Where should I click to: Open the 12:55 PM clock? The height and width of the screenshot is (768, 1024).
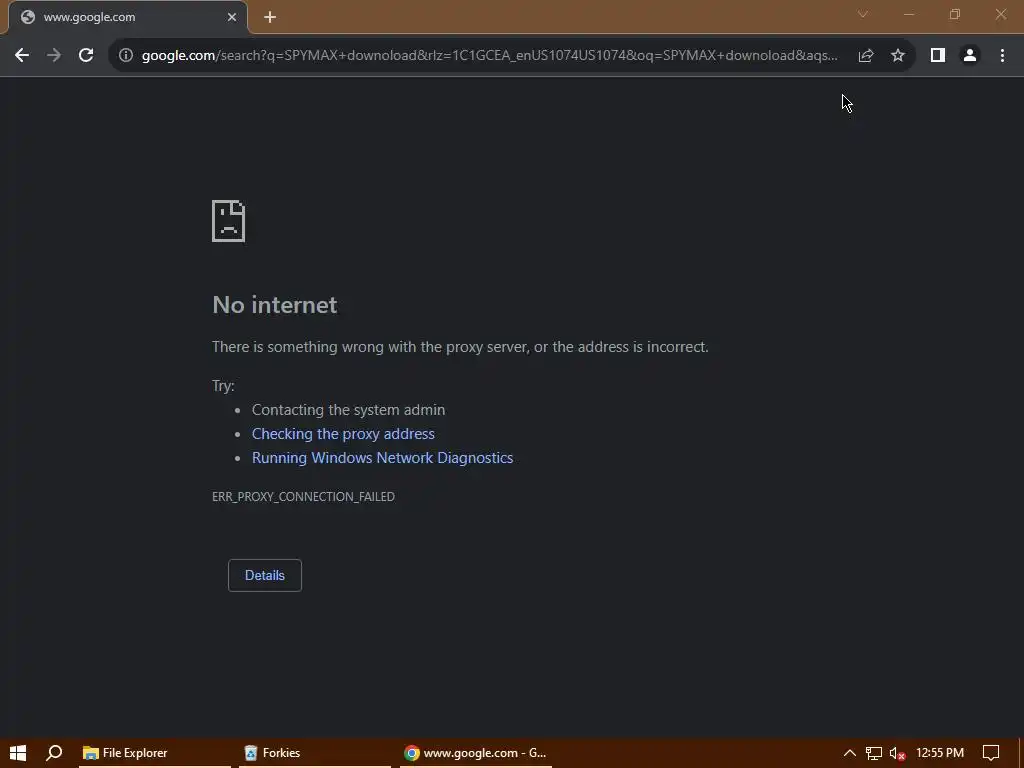(x=940, y=753)
